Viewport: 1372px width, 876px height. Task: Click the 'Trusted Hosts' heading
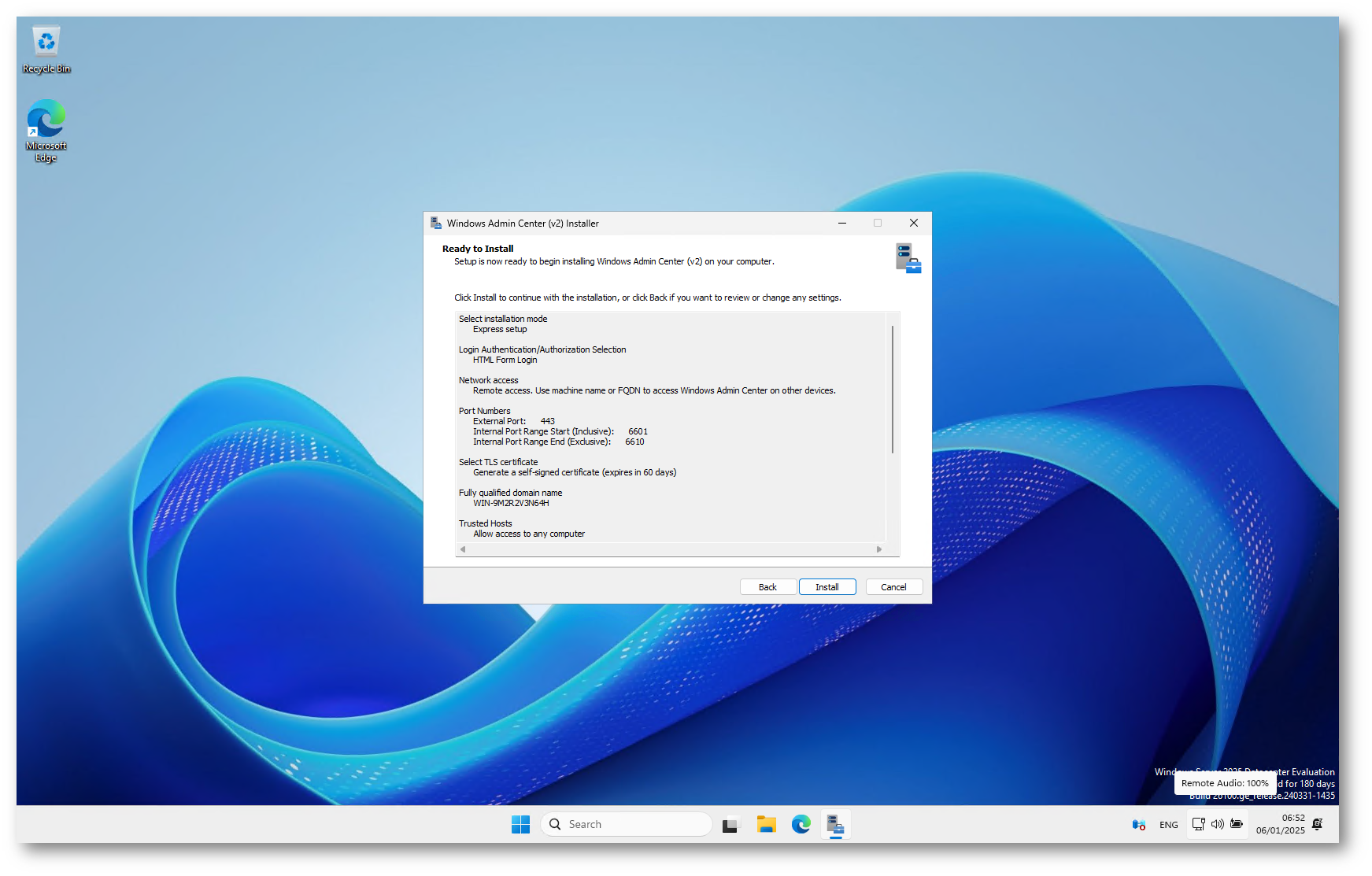[x=486, y=524]
